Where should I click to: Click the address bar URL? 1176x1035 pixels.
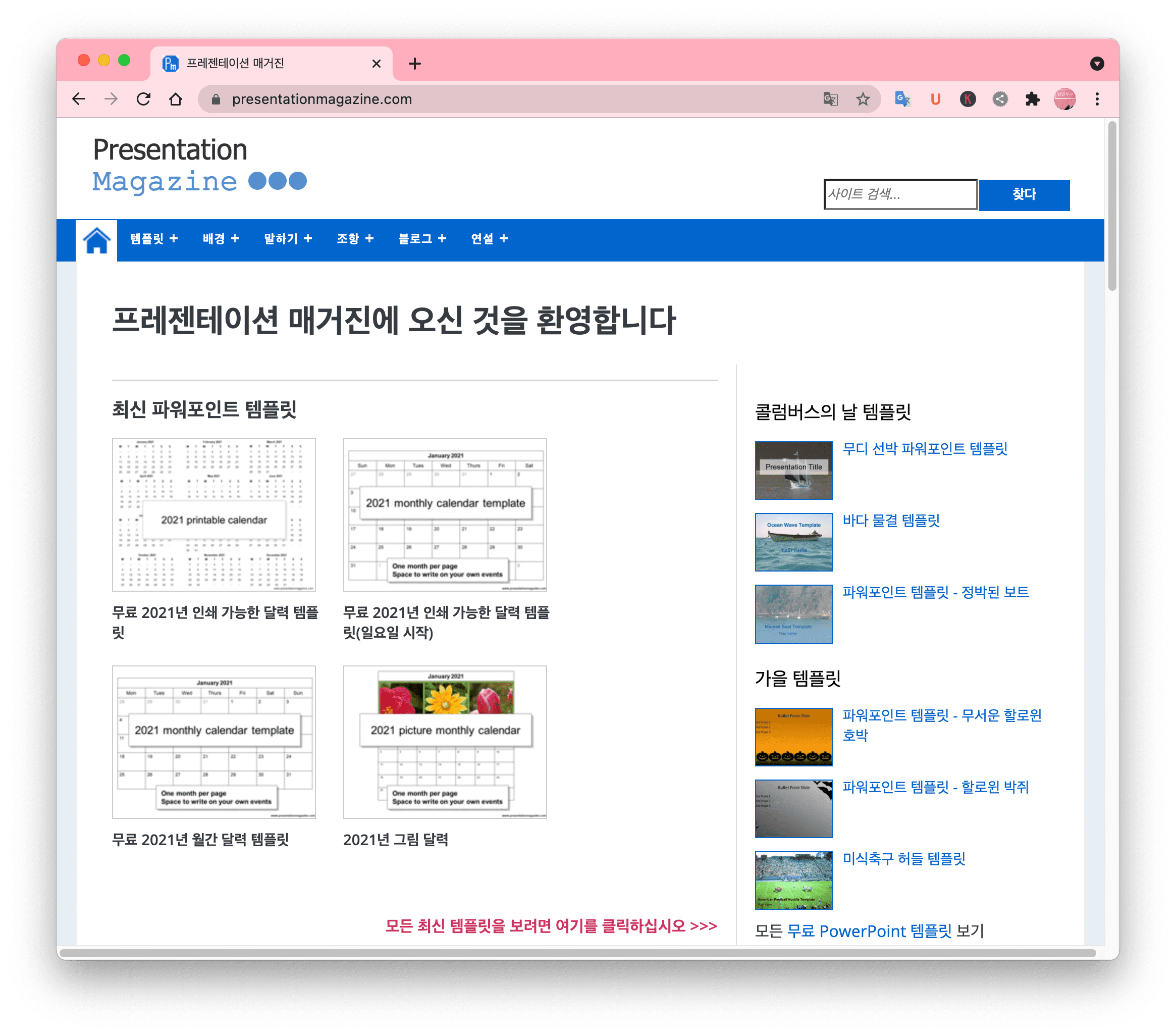click(322, 99)
